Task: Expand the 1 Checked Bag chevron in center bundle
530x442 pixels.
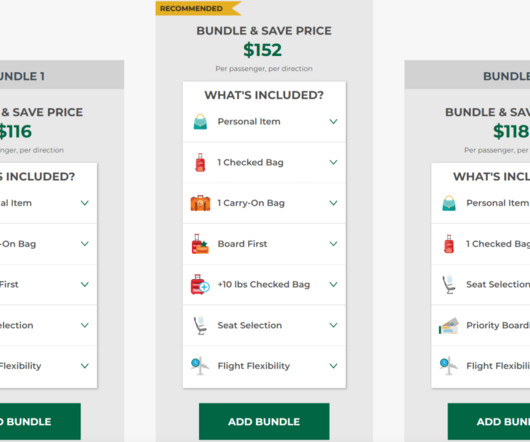Action: [333, 163]
